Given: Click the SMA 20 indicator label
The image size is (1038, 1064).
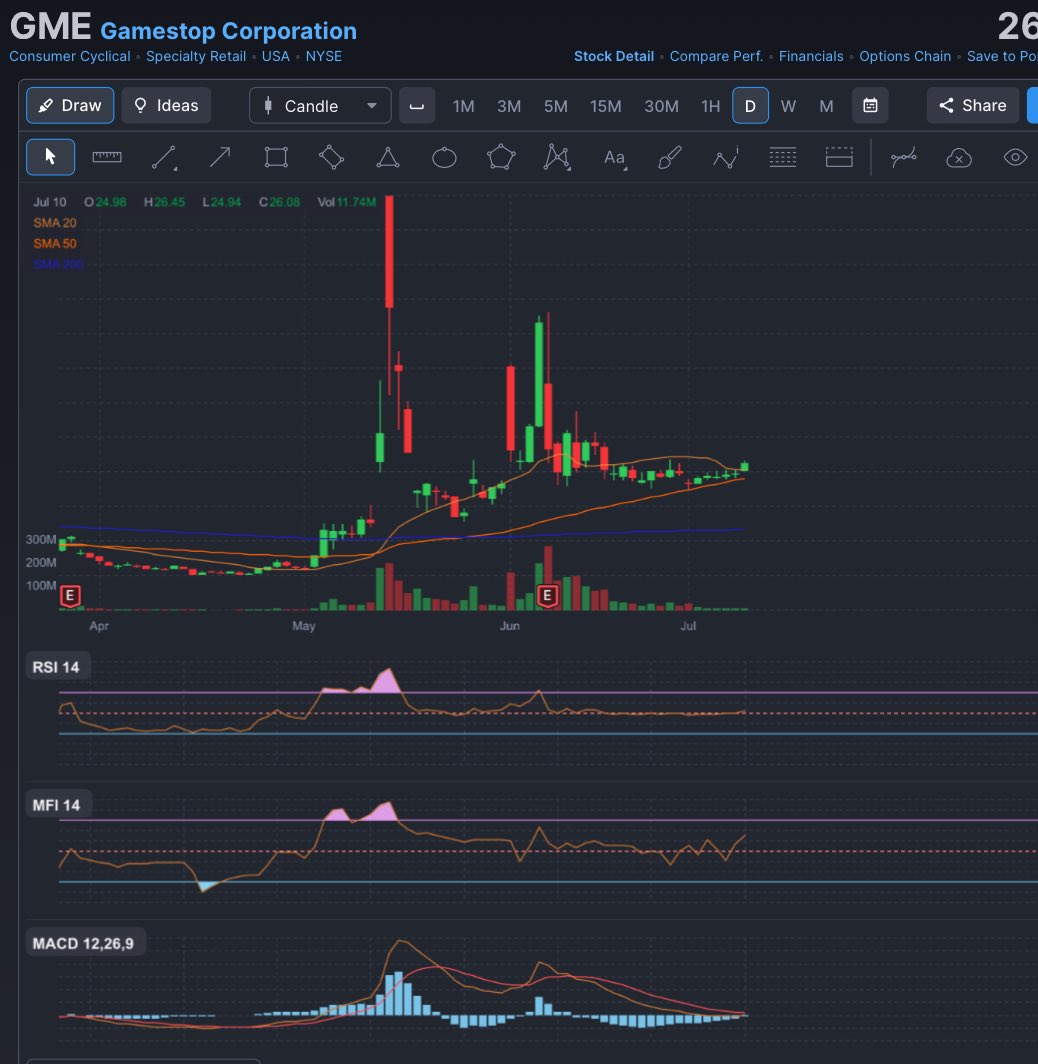Looking at the screenshot, I should [x=55, y=223].
